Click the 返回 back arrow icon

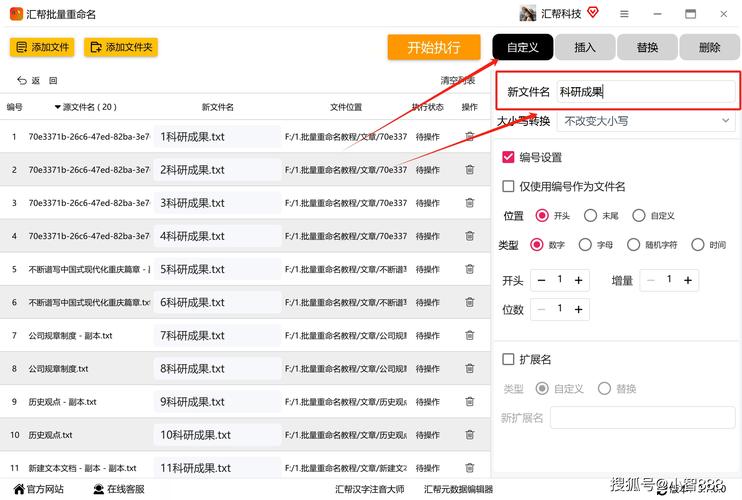click(22, 81)
